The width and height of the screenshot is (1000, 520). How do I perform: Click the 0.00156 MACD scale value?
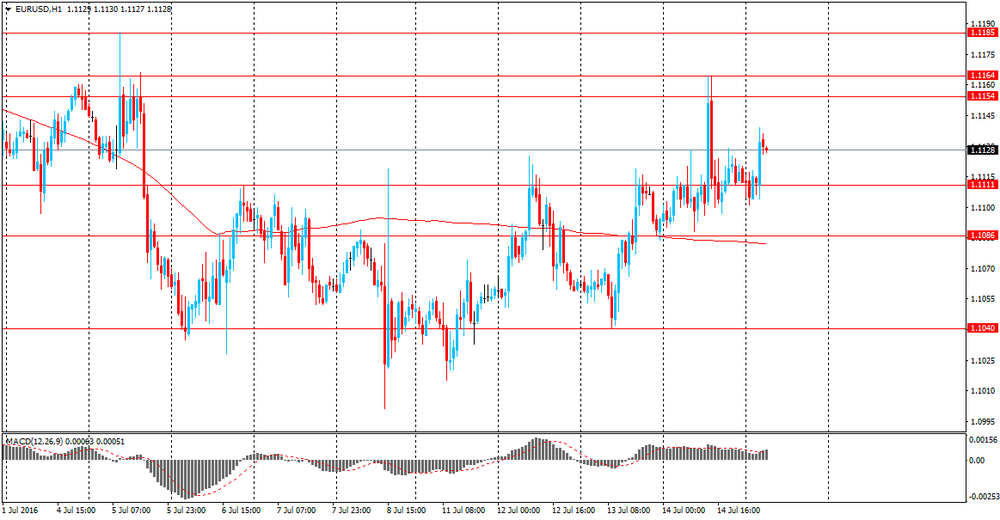984,440
